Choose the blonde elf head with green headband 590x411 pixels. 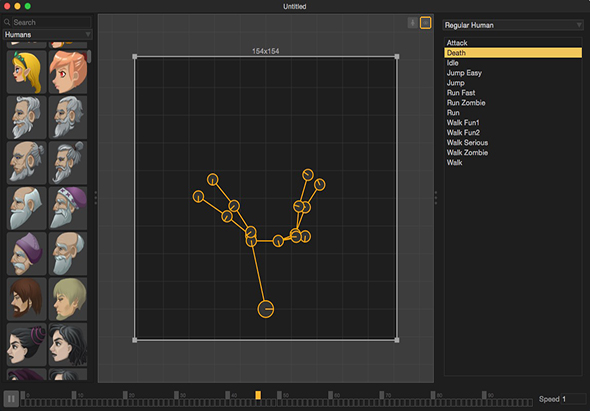click(26, 72)
